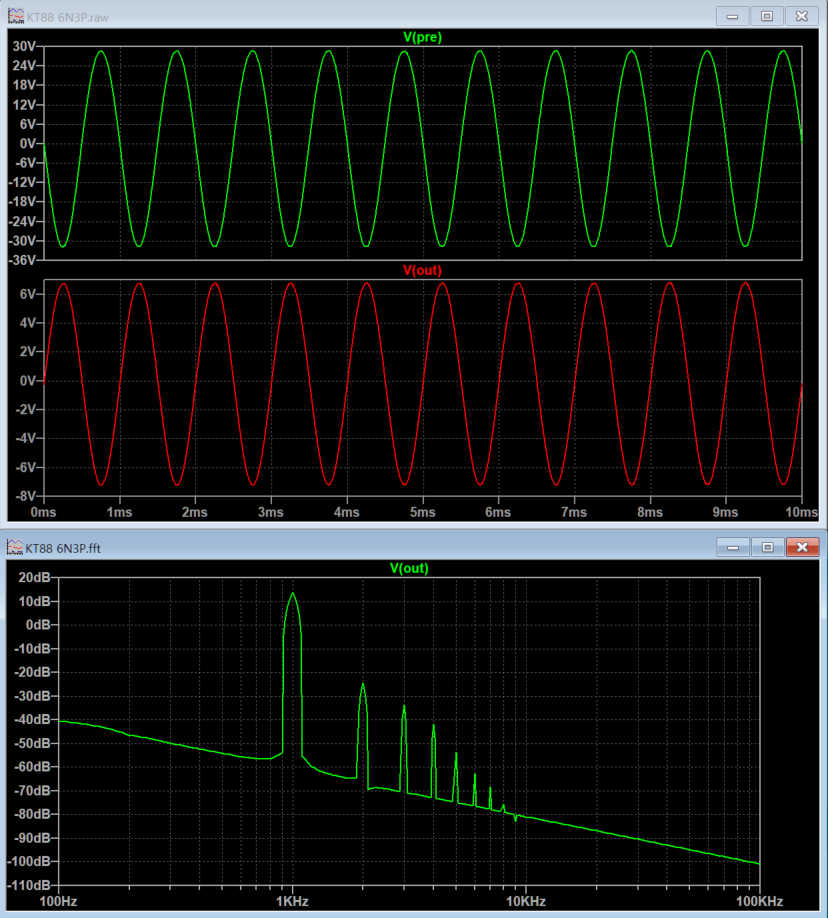This screenshot has height=918, width=828.
Task: Maximize the KT88 6N3P.raw waveform window
Action: coord(767,16)
